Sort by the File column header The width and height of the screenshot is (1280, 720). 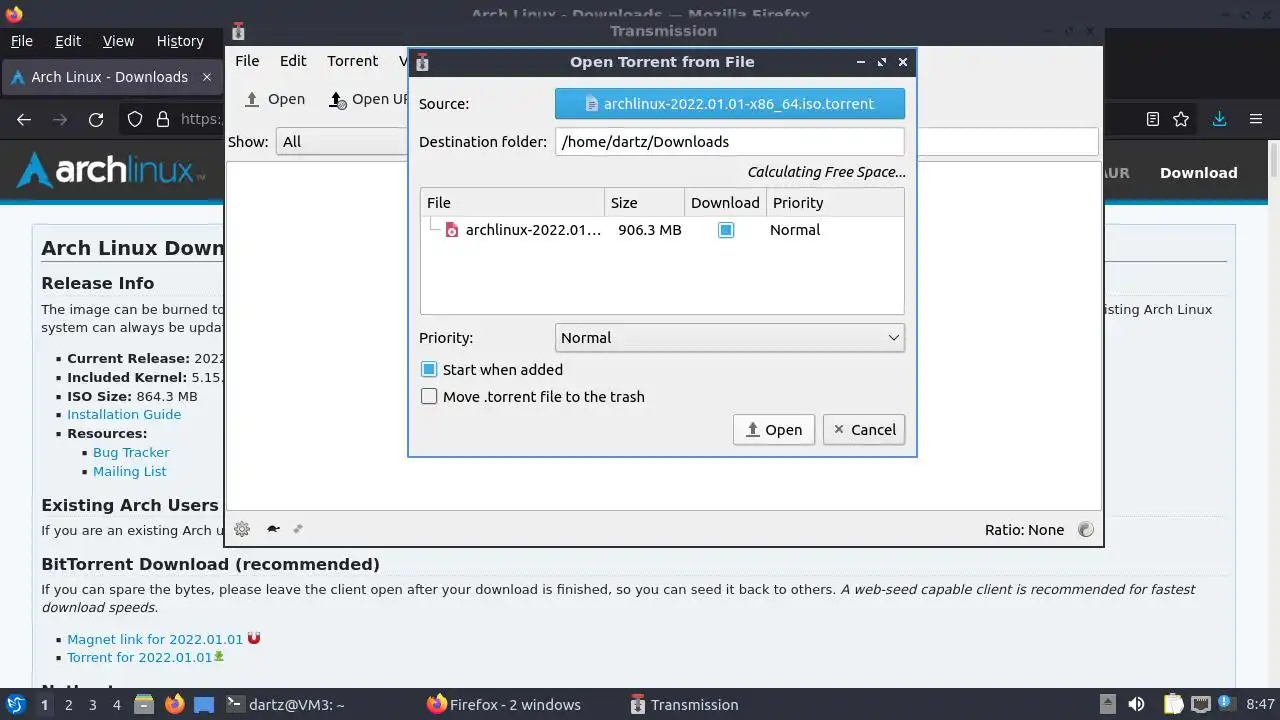pos(512,203)
